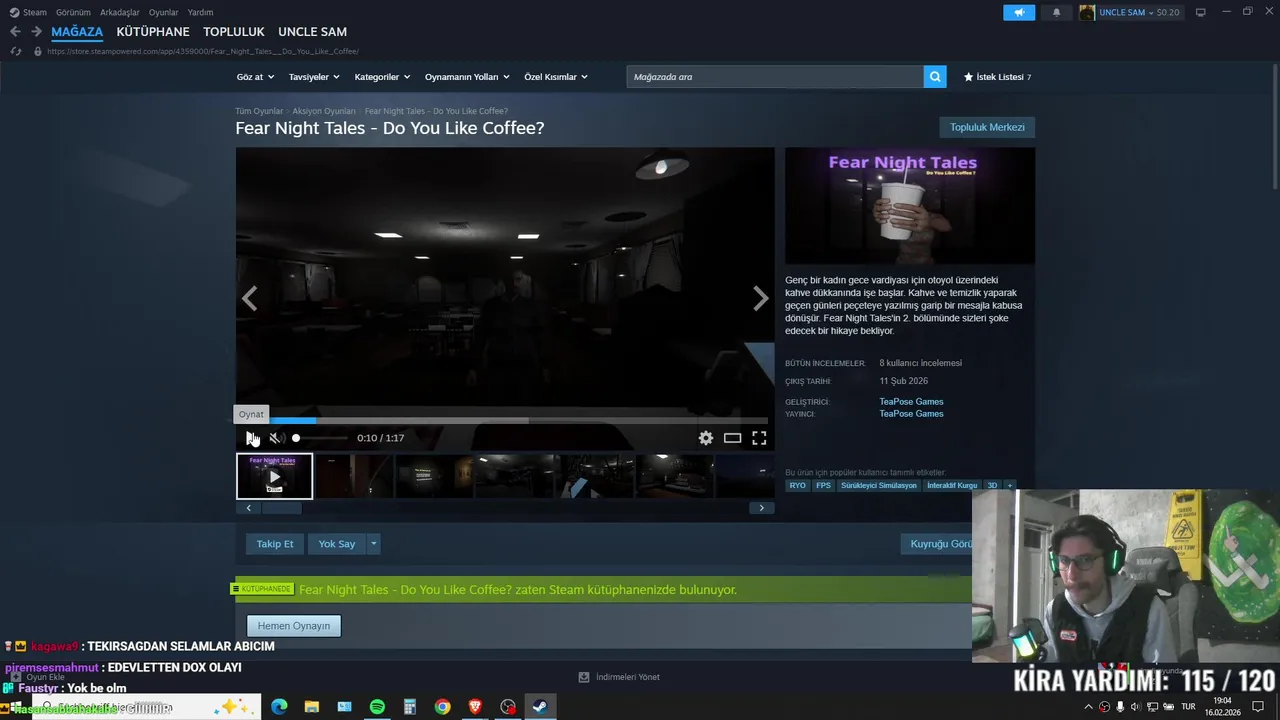The width and height of the screenshot is (1280, 720).
Task: Open File Explorer from the taskbar
Action: [312, 707]
